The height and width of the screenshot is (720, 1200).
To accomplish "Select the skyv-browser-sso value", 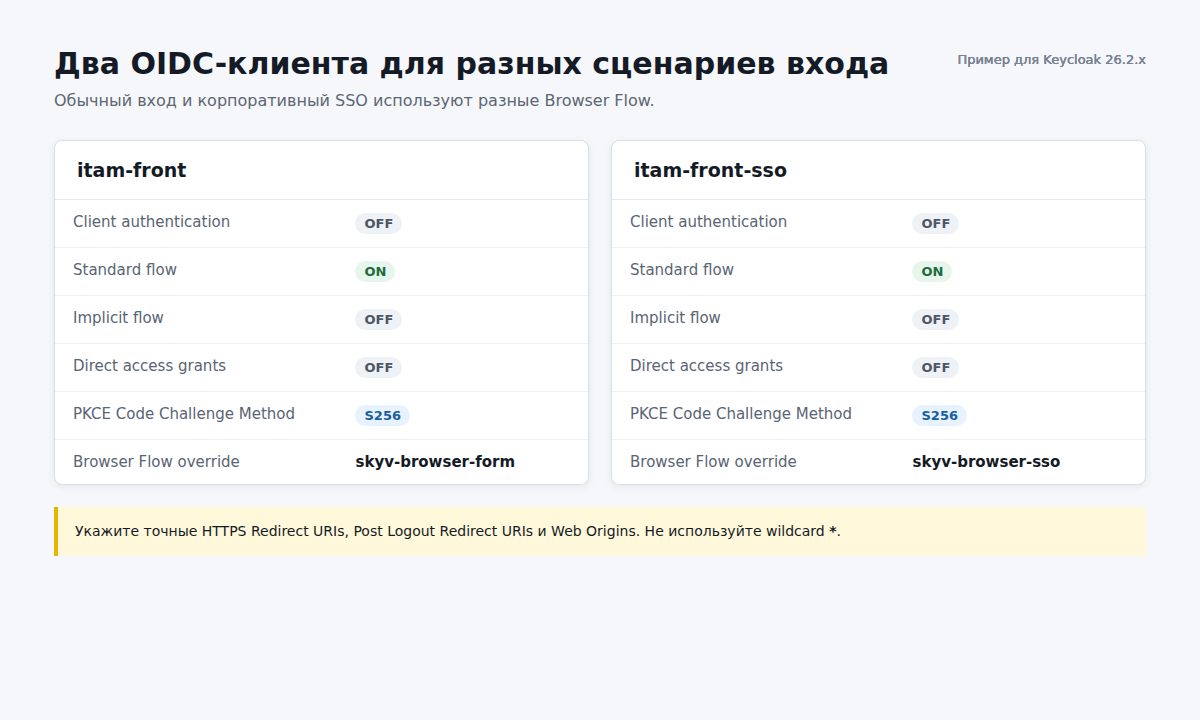I will tap(986, 462).
